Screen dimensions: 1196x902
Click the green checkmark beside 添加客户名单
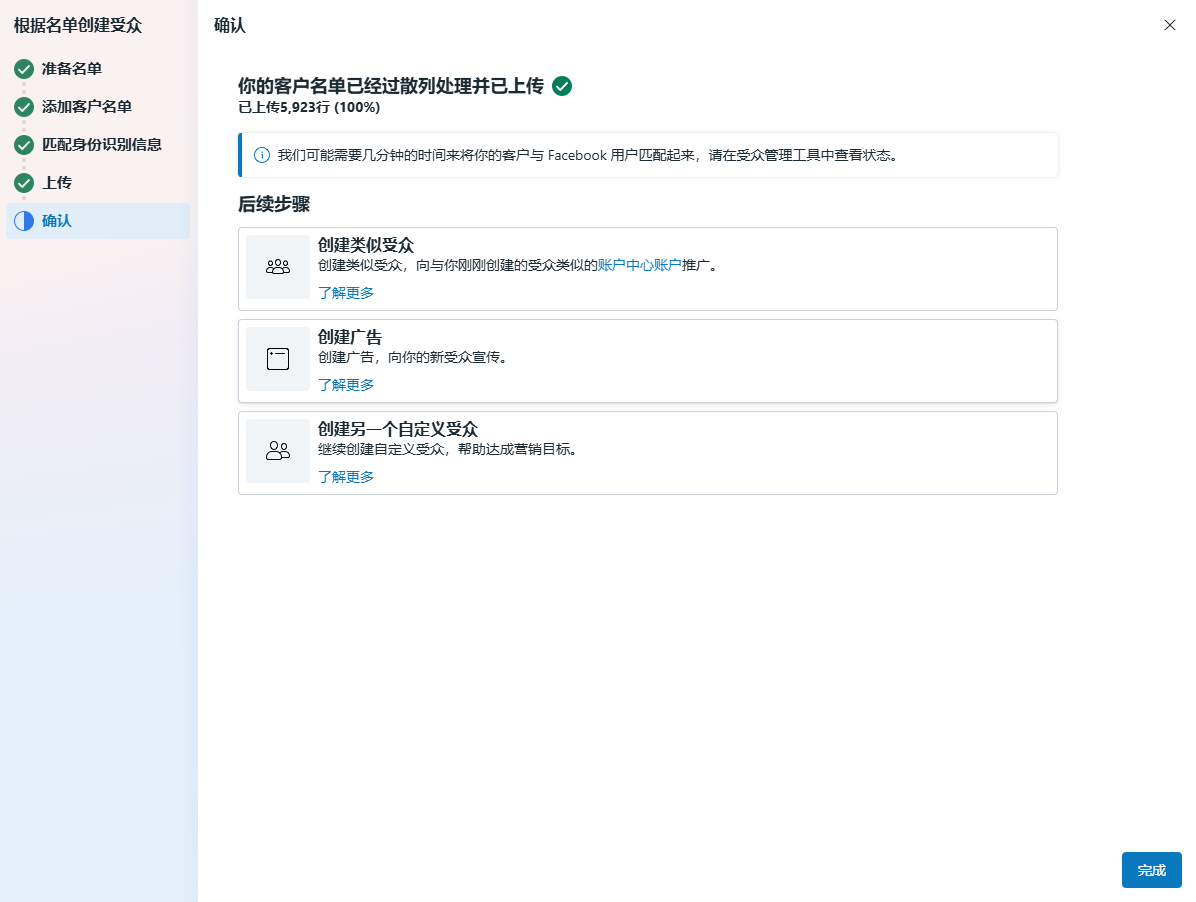point(24,107)
